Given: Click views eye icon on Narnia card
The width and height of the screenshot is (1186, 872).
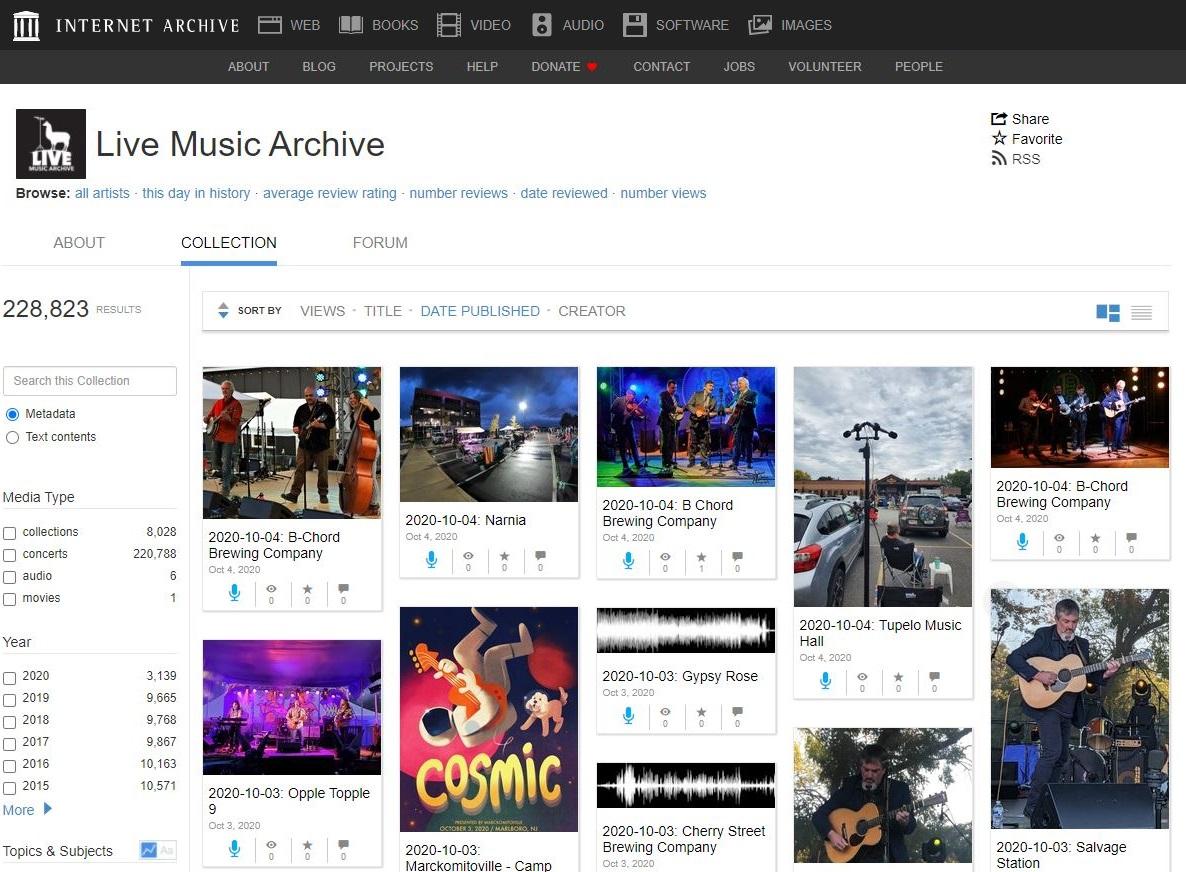Looking at the screenshot, I should (468, 557).
